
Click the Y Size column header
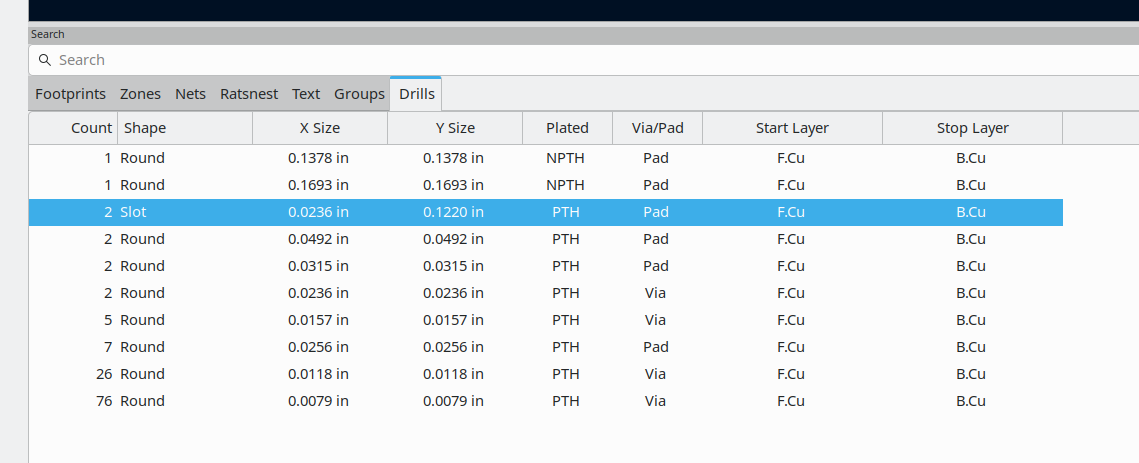coord(455,128)
